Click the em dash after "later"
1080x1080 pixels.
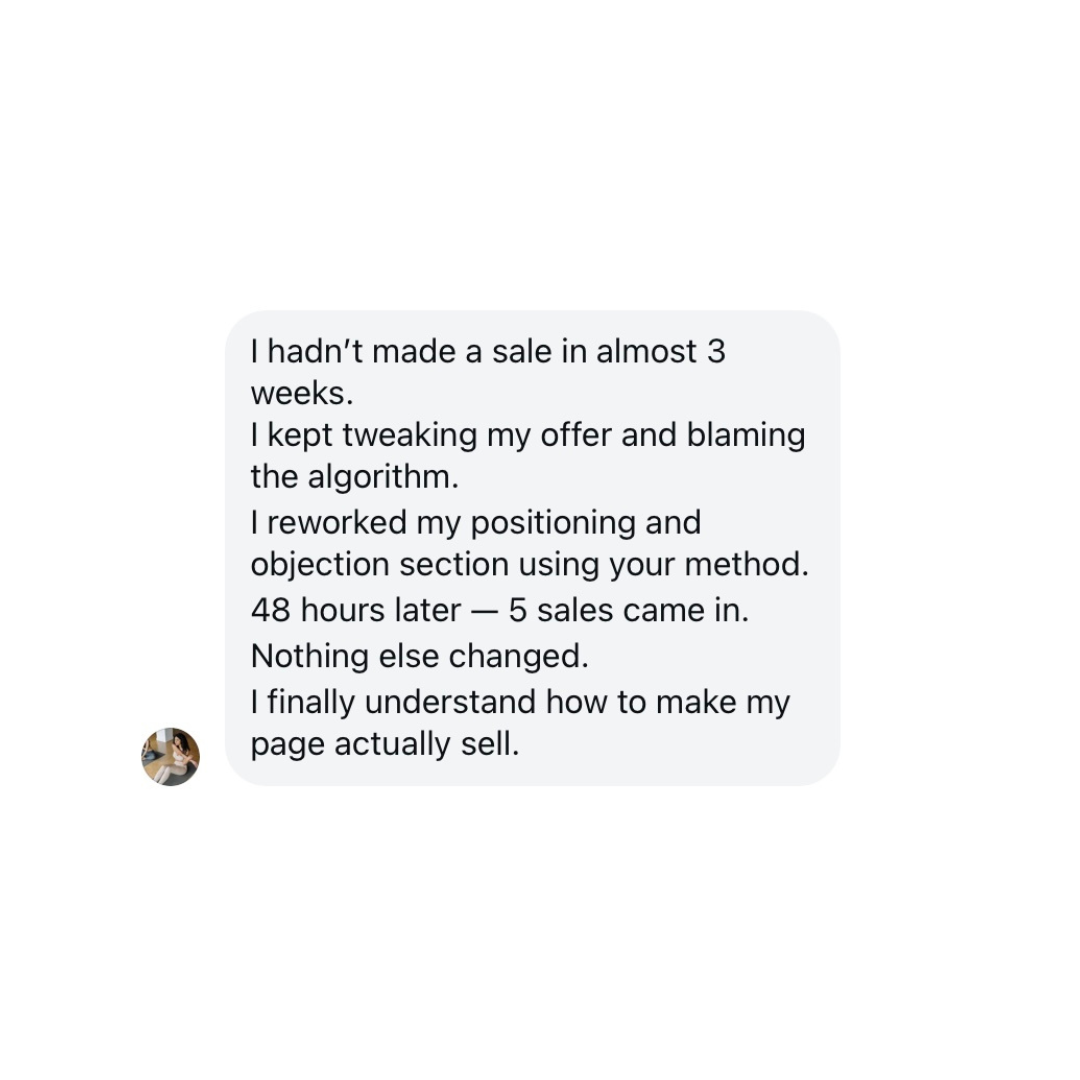(x=485, y=610)
